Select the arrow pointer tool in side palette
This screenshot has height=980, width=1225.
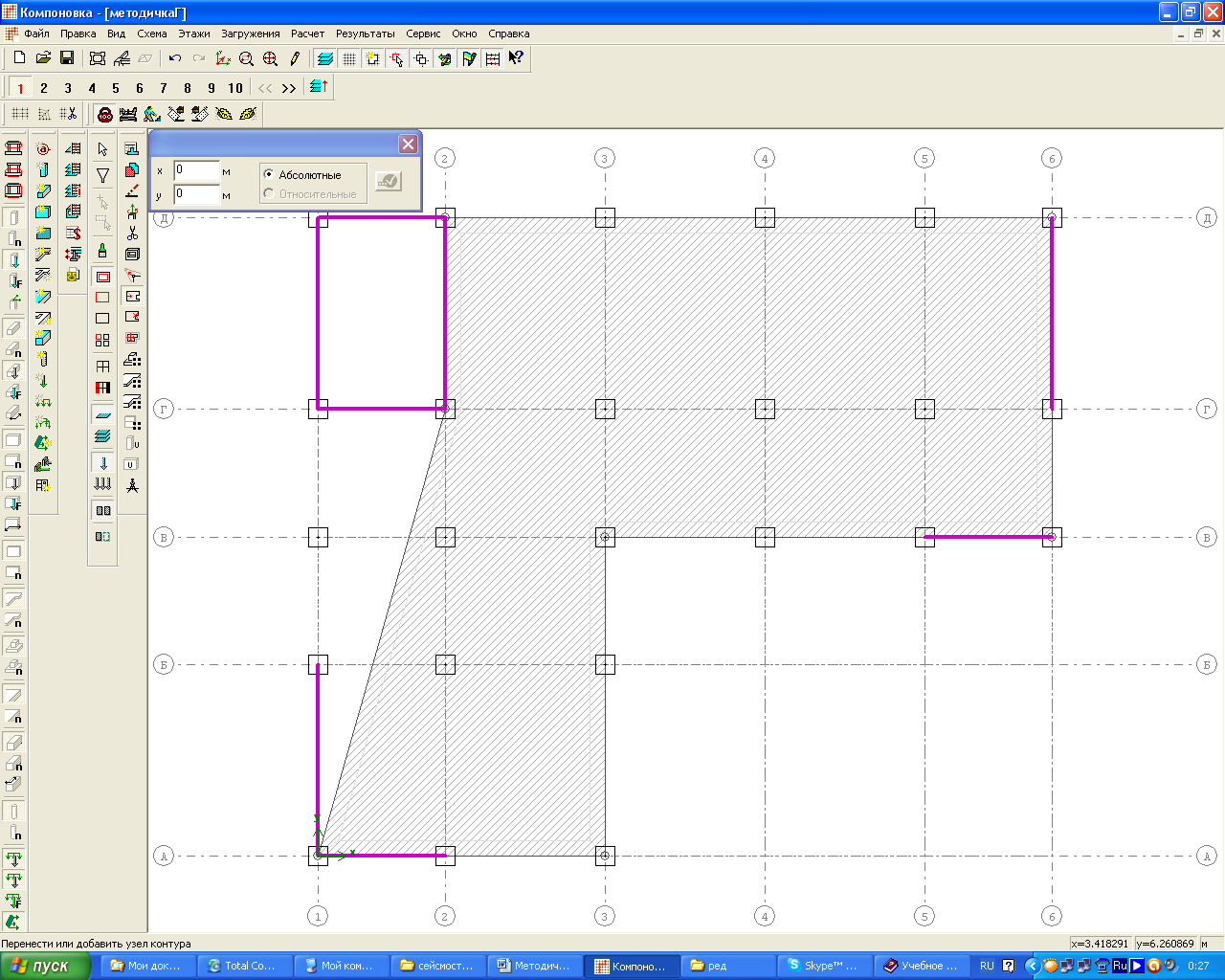pos(102,149)
